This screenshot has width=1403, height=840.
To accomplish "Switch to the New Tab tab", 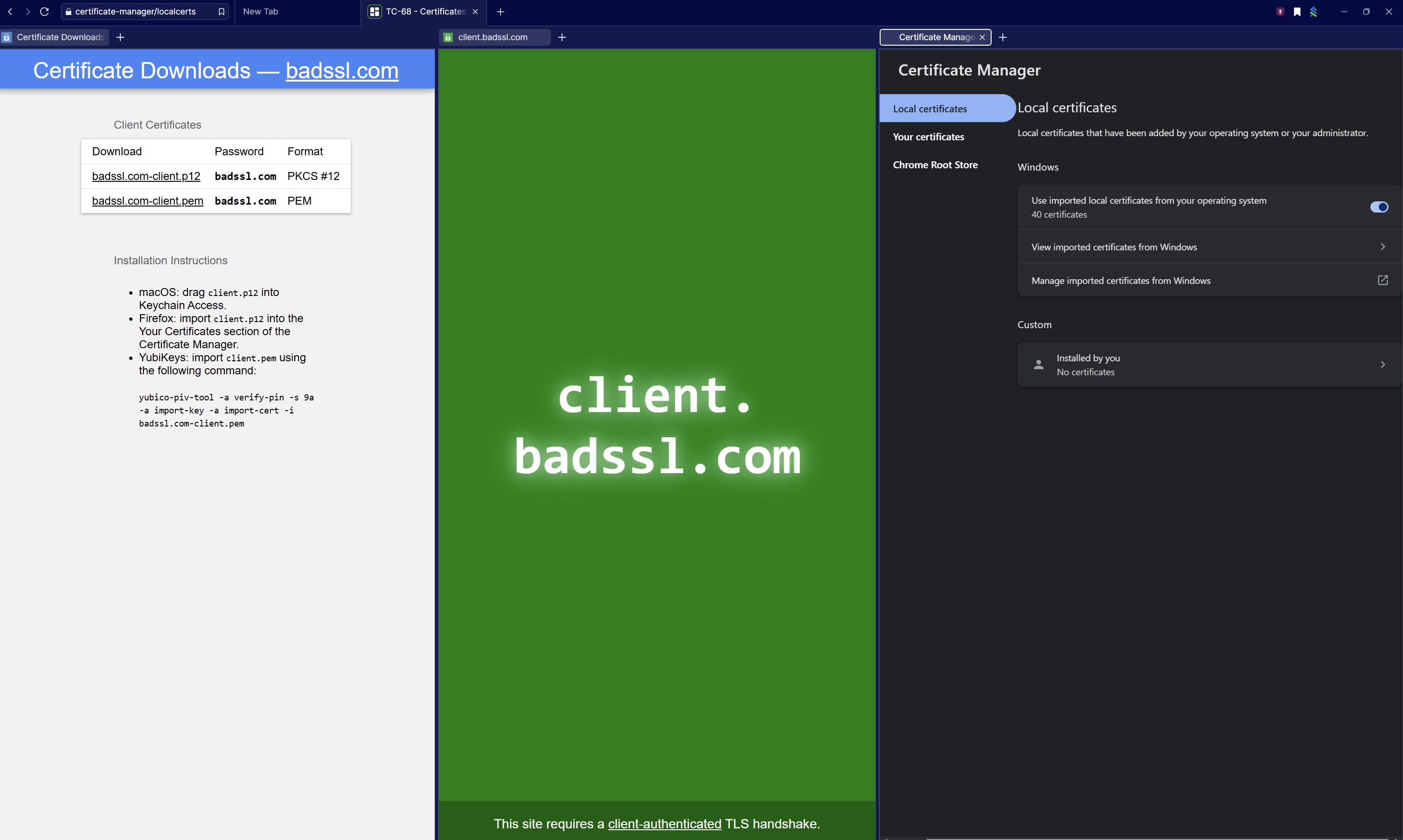I will click(x=297, y=11).
